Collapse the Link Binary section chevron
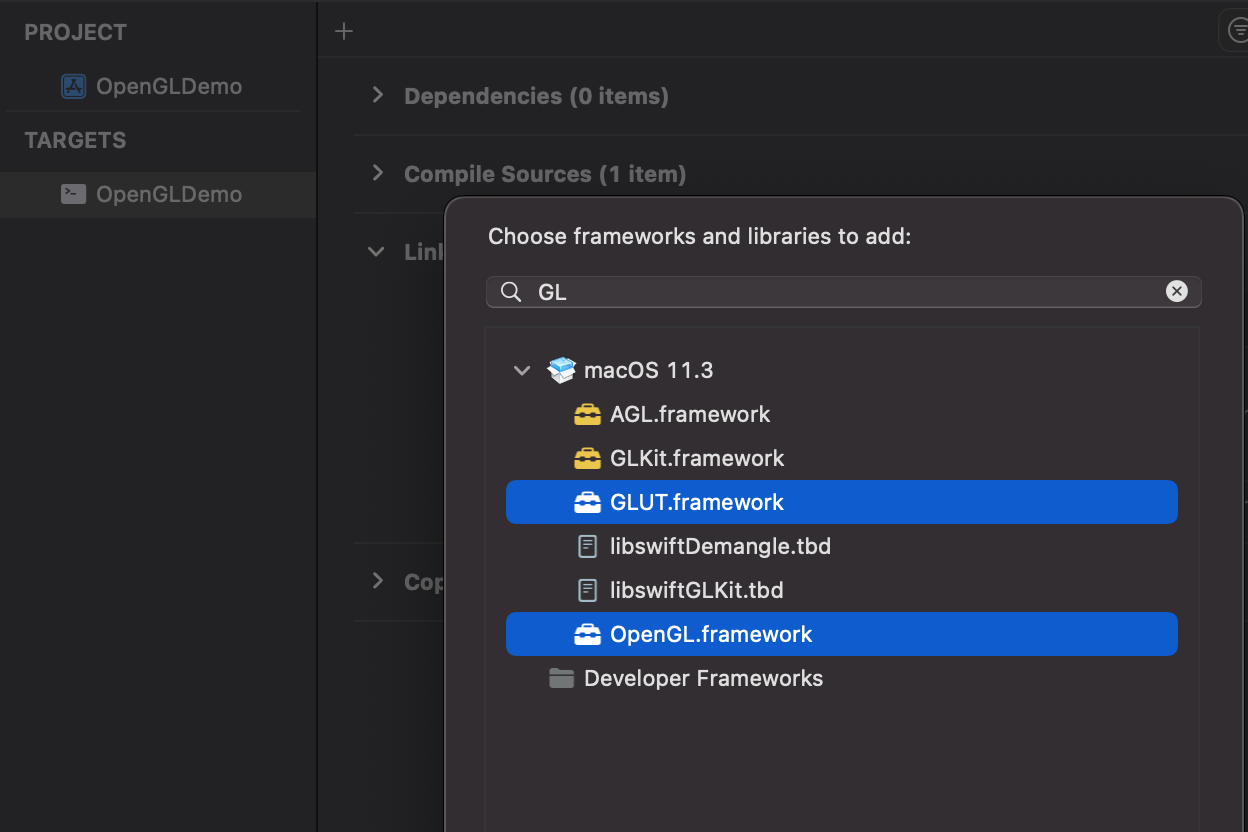Image resolution: width=1248 pixels, height=832 pixels. click(376, 251)
